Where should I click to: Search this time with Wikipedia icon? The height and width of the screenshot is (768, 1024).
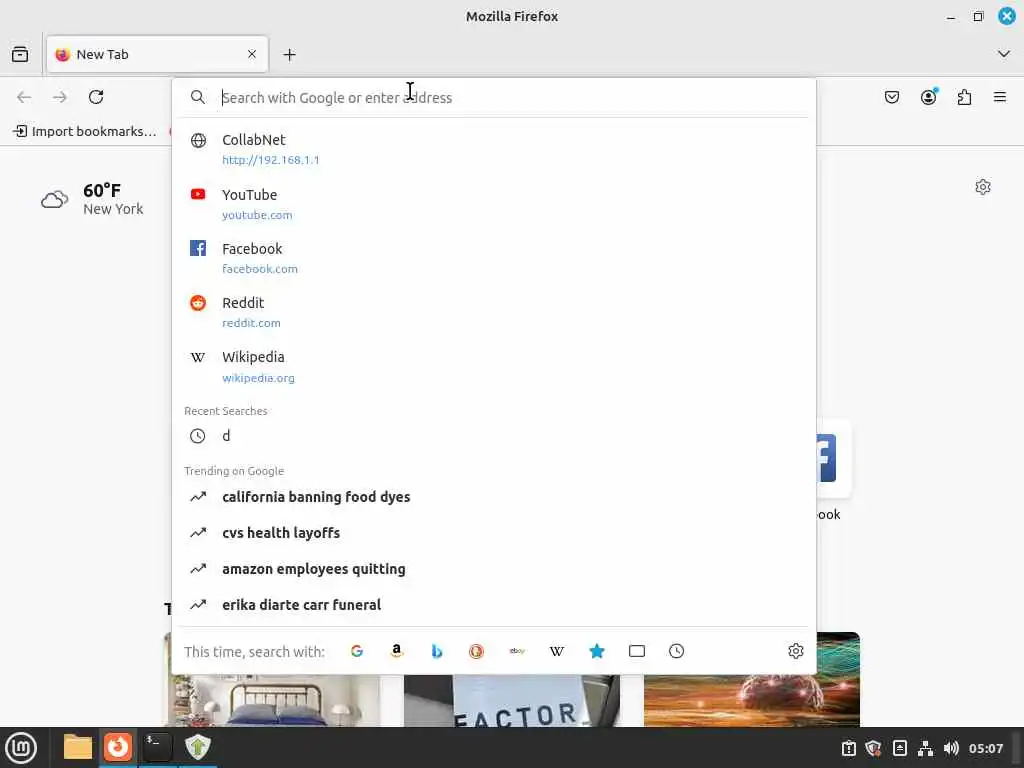coord(556,651)
